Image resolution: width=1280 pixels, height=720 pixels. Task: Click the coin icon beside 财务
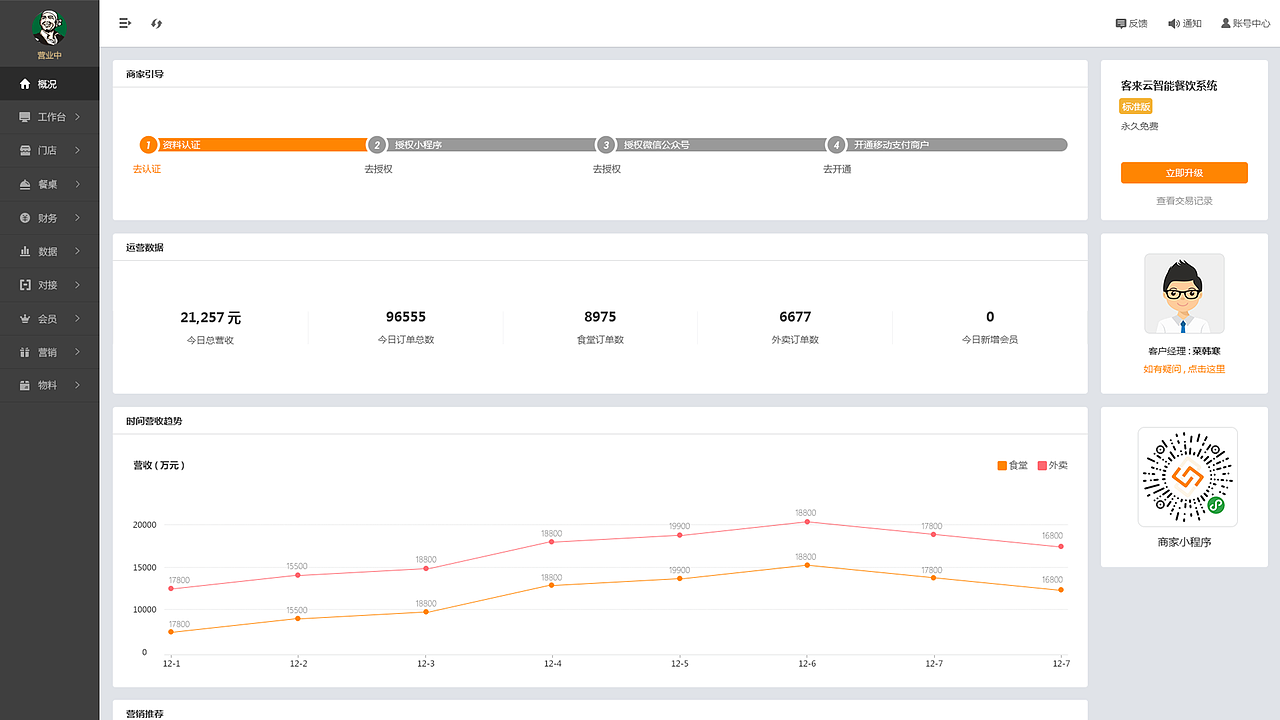click(x=25, y=218)
